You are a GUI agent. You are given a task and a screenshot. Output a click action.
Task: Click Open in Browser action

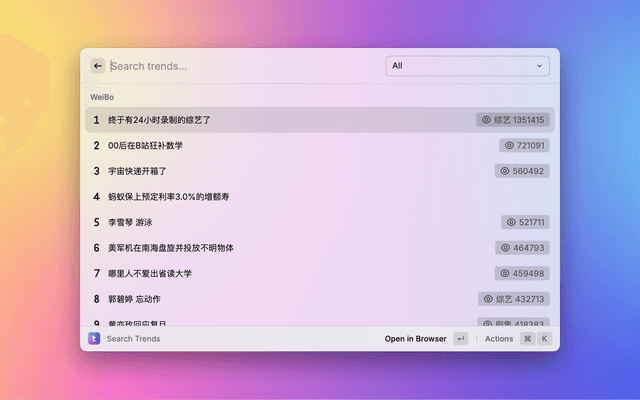point(416,339)
